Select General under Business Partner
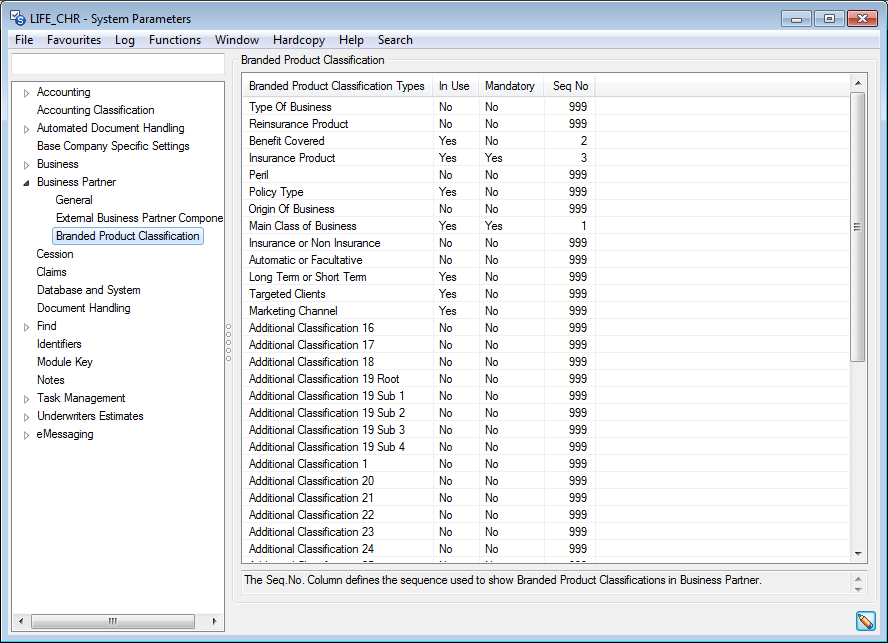The width and height of the screenshot is (888, 643). click(74, 200)
